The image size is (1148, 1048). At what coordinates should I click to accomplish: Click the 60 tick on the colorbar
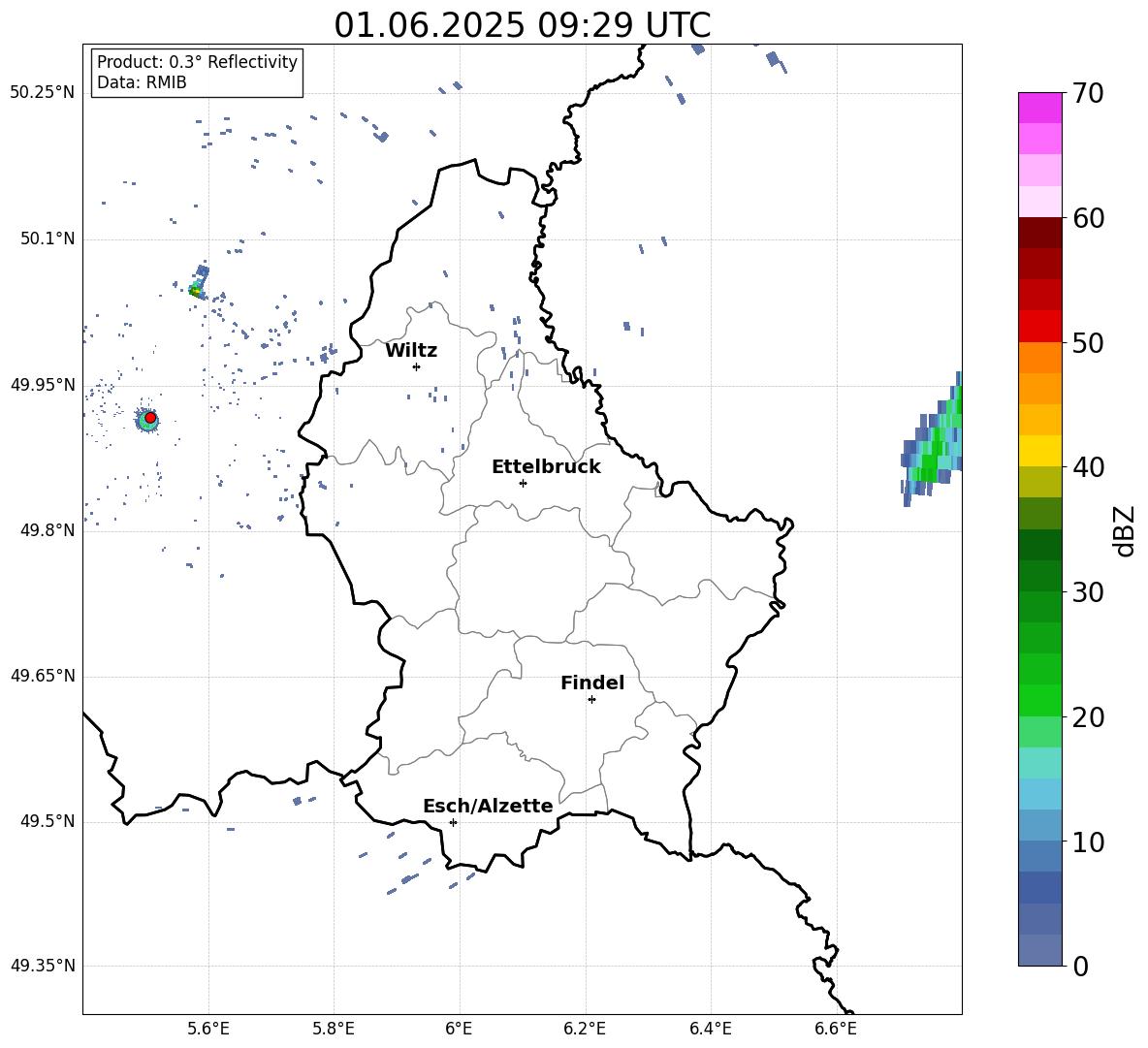(x=1088, y=218)
